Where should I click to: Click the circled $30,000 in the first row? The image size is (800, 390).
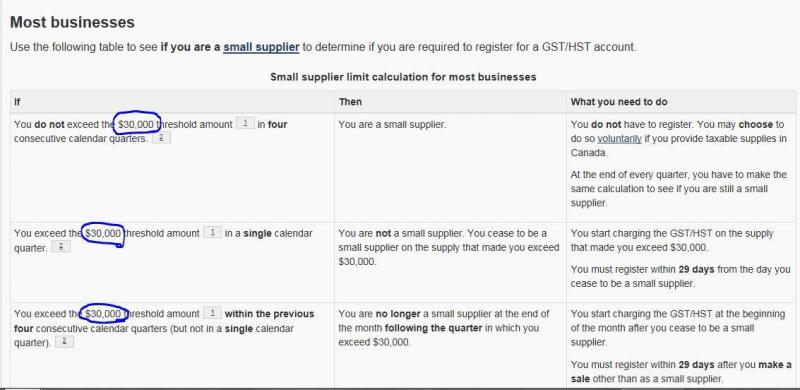[136, 124]
